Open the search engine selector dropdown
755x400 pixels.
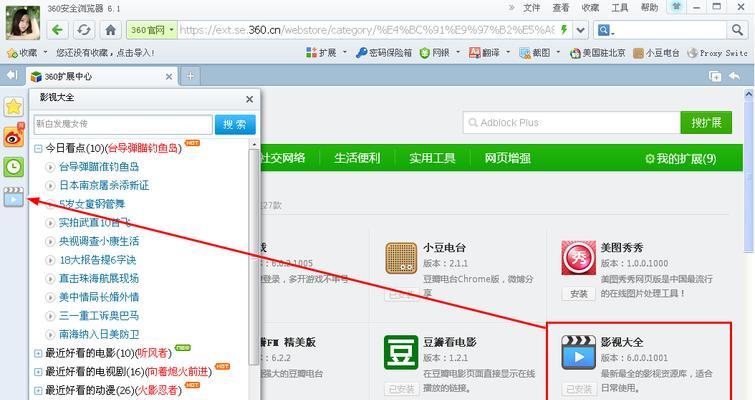coord(606,30)
